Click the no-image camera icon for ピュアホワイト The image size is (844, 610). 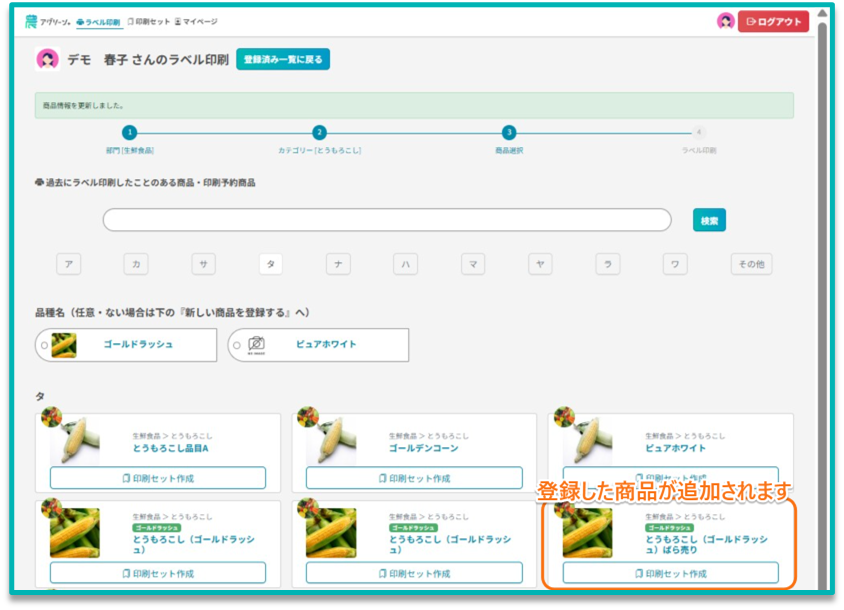257,344
